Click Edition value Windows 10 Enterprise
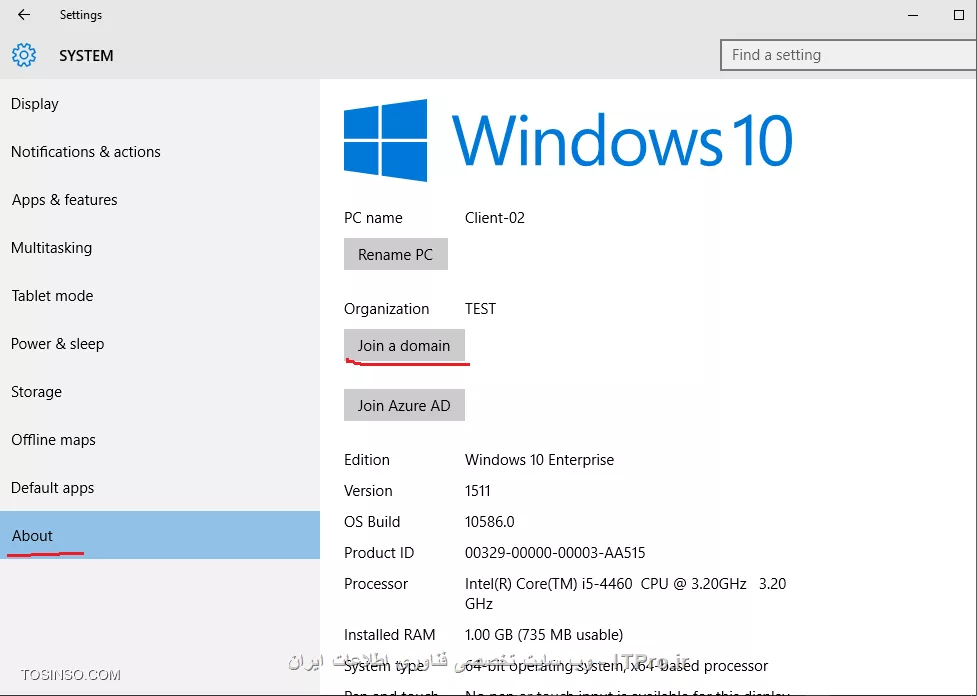Viewport: 977px width, 696px height. click(540, 459)
